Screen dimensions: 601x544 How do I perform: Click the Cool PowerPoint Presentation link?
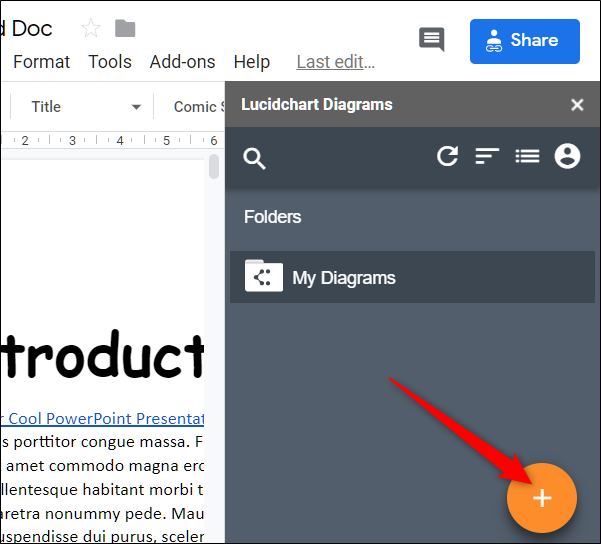[102, 418]
